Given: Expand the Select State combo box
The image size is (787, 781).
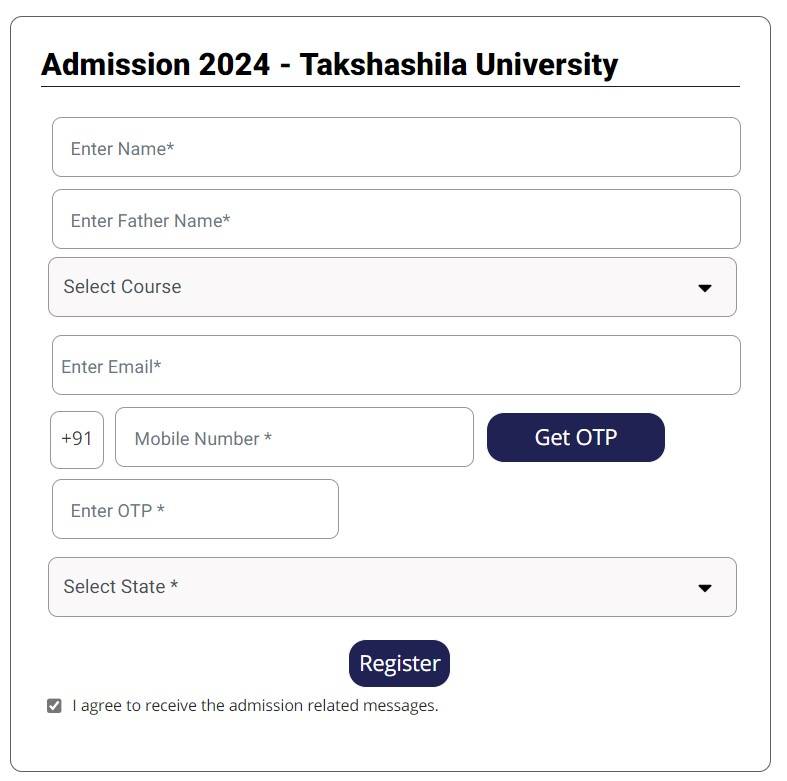Looking at the screenshot, I should tap(392, 587).
